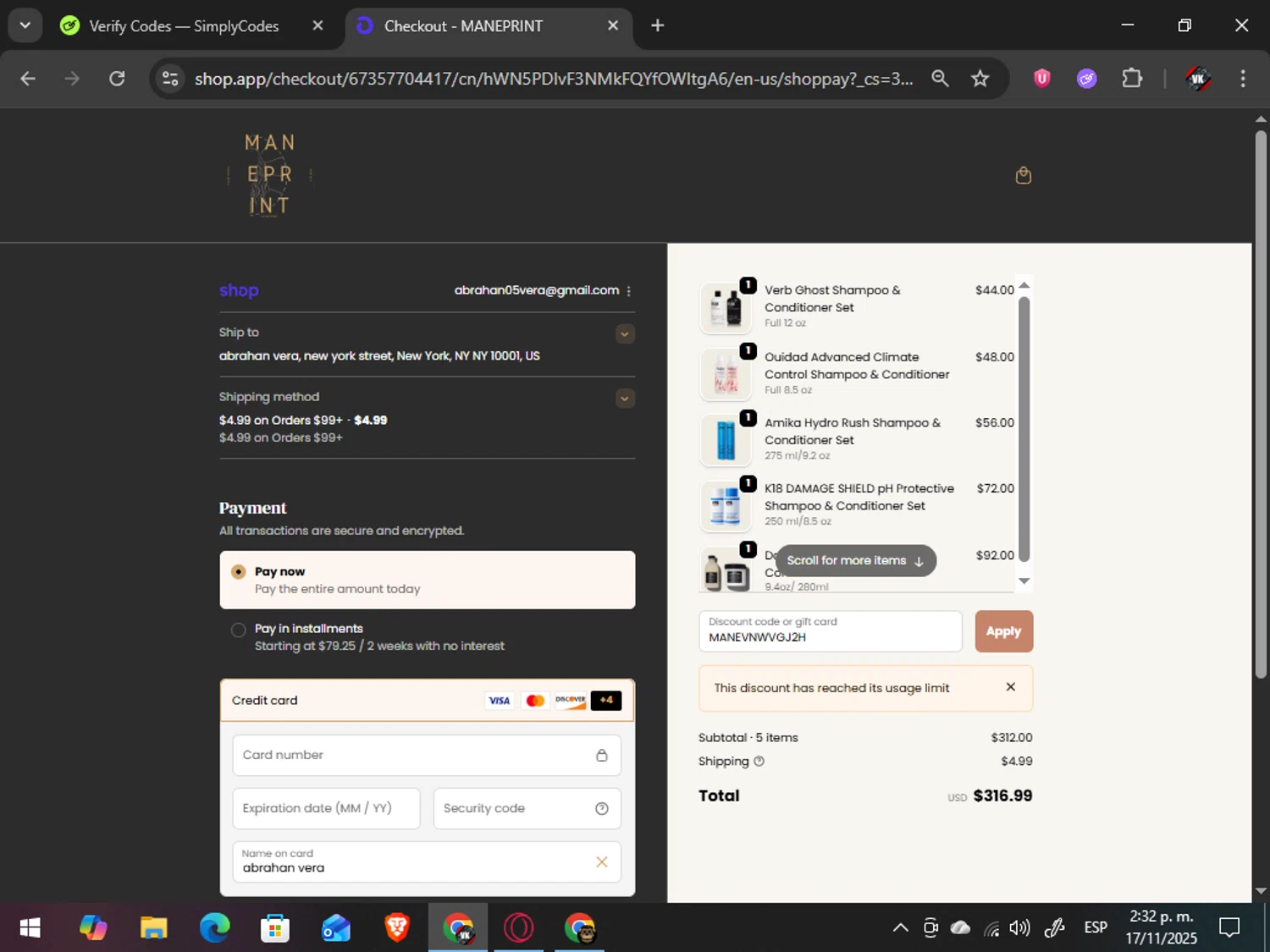Close the Verify Codes SimplyCodes tab

(317, 25)
